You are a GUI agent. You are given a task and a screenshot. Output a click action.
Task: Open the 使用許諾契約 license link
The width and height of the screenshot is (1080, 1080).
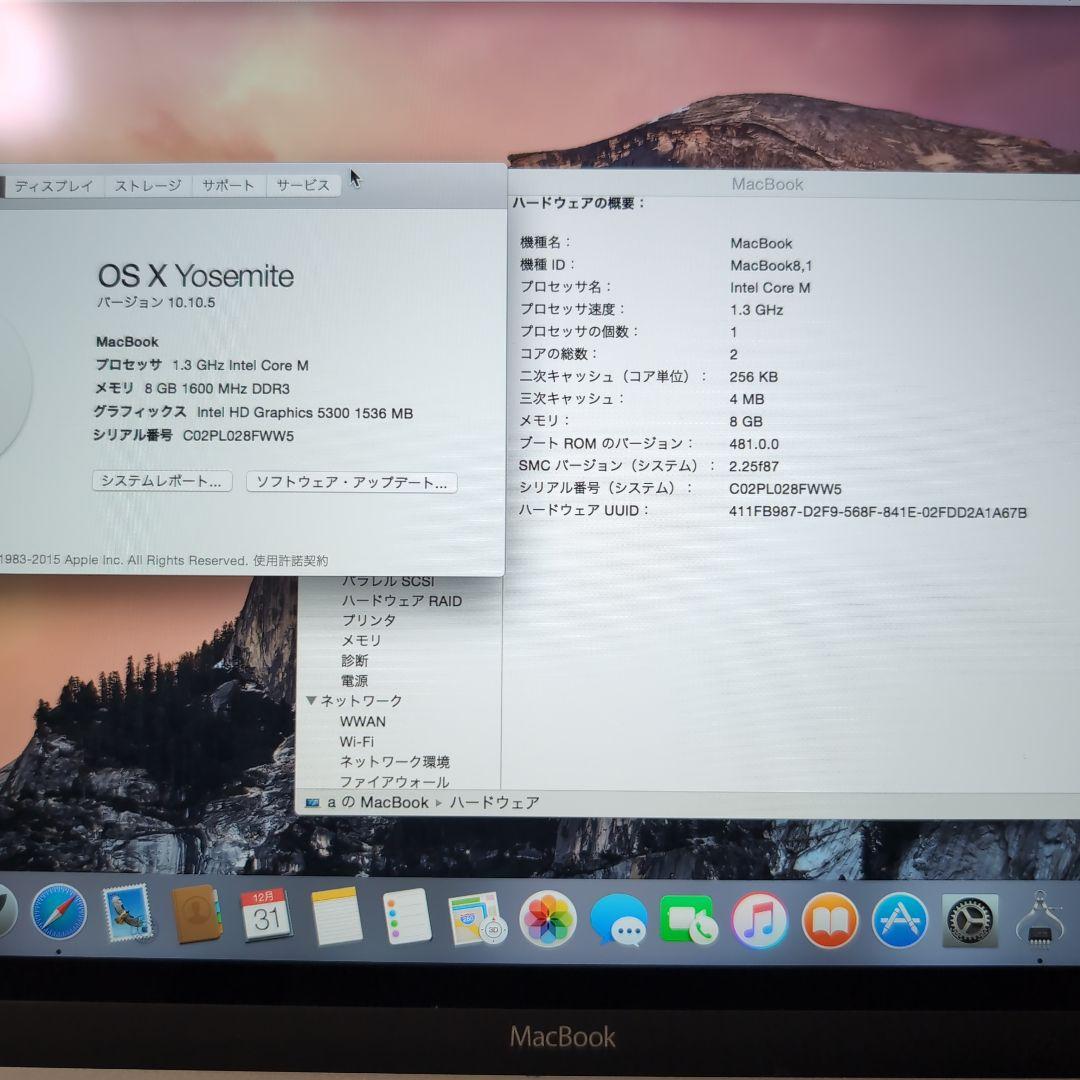291,561
